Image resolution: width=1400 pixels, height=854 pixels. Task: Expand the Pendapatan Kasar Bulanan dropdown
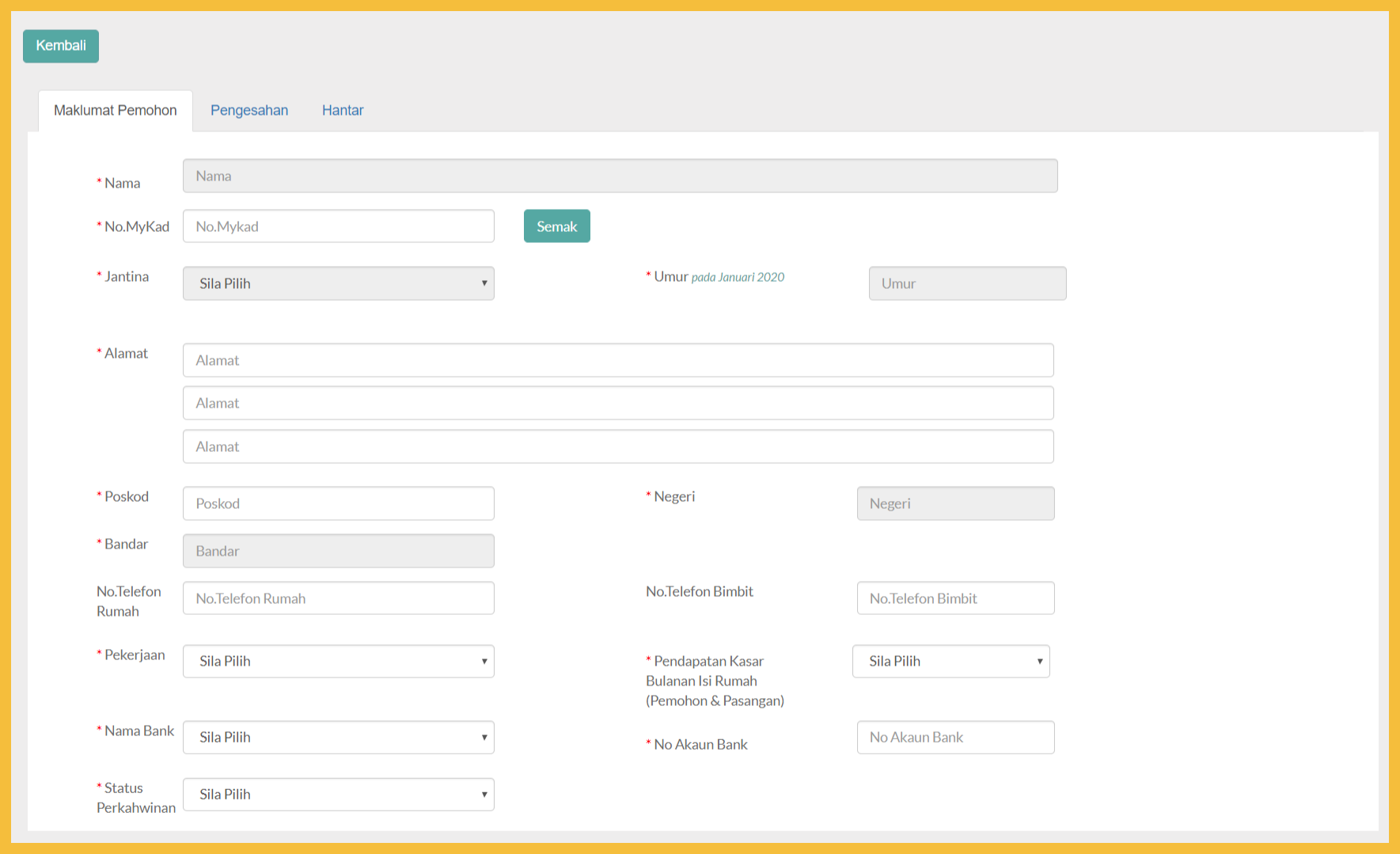950,661
